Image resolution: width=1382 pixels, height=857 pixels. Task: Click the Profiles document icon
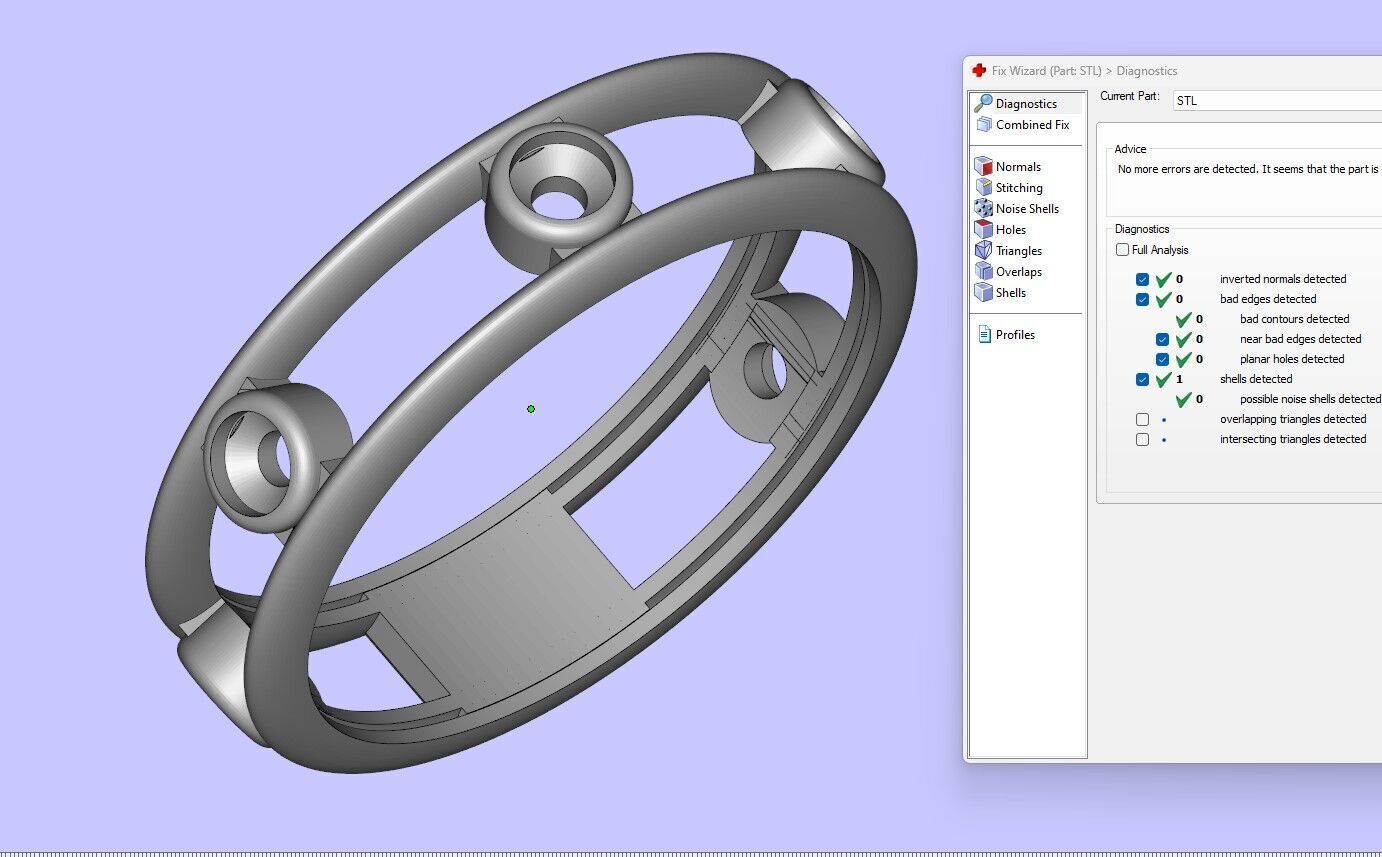point(984,335)
